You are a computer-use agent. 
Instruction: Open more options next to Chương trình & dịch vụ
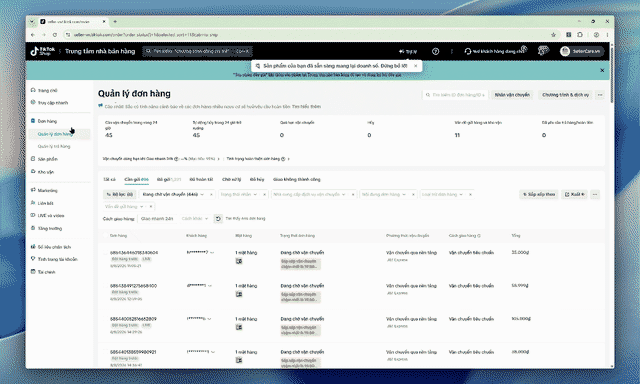(600, 95)
